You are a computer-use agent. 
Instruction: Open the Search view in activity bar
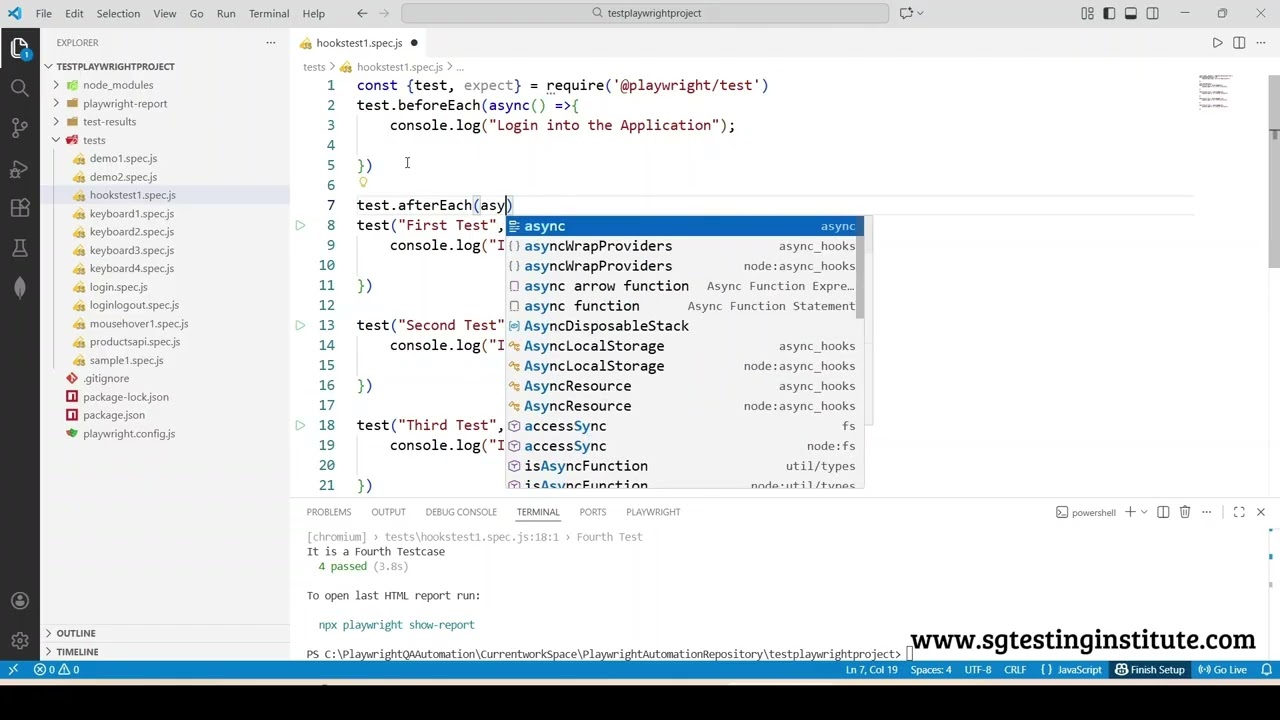point(20,88)
